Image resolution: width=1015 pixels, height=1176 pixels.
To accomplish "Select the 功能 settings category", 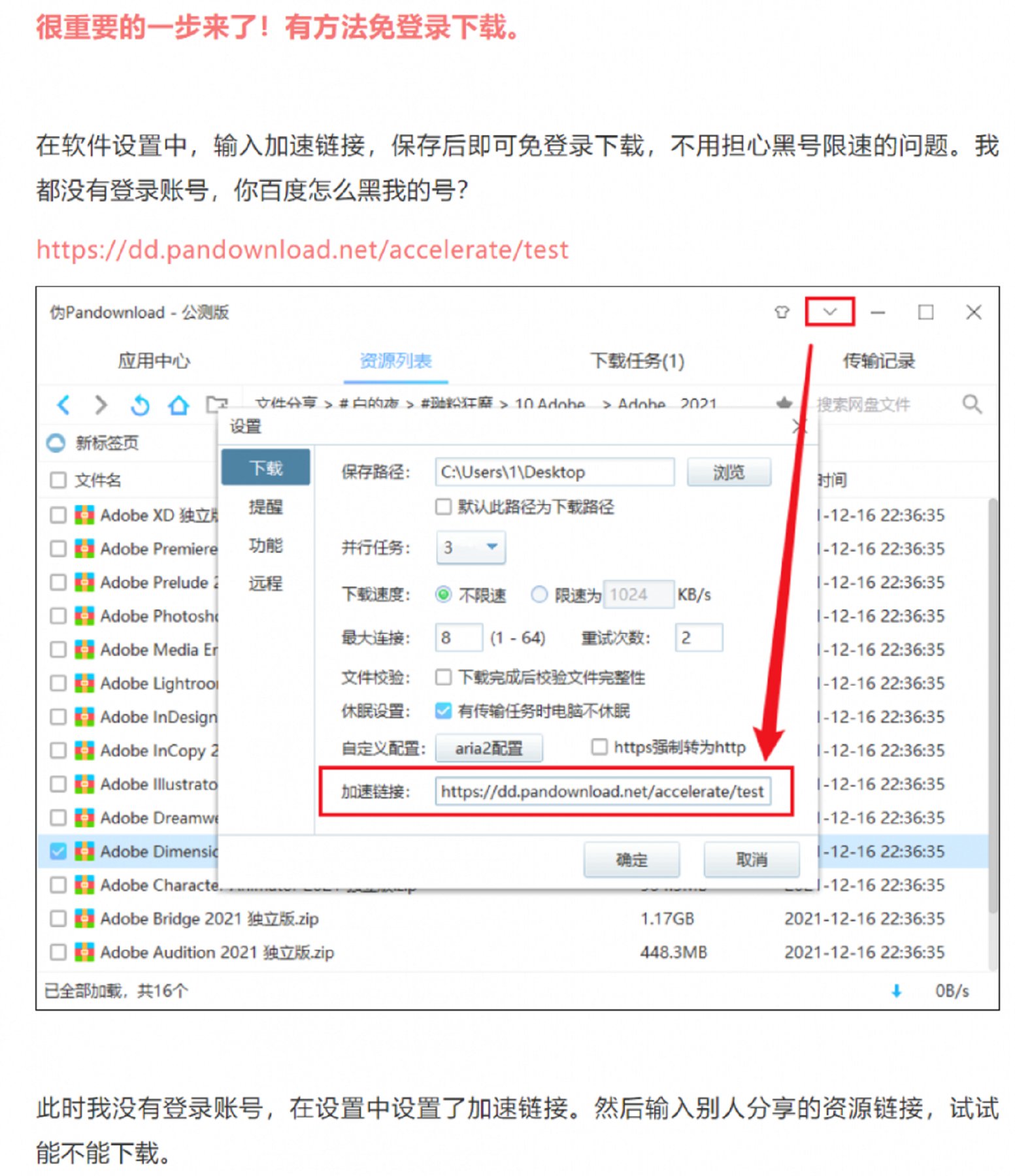I will (x=265, y=546).
